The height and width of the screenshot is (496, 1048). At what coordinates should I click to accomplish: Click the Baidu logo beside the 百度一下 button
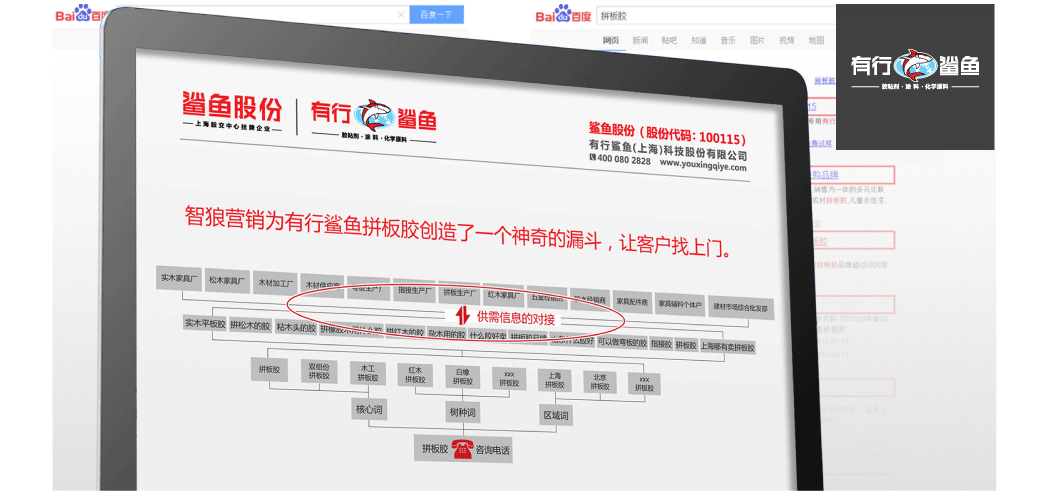tap(84, 13)
